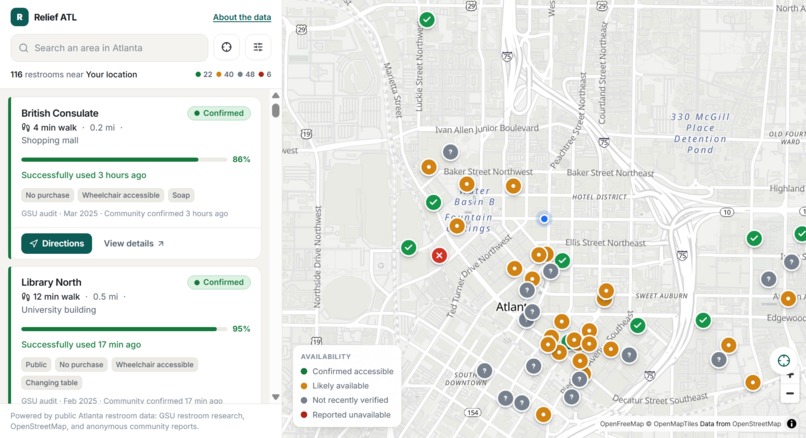The height and width of the screenshot is (438, 806).
Task: Click the Confirmed accessible legend entry
Action: [347, 371]
